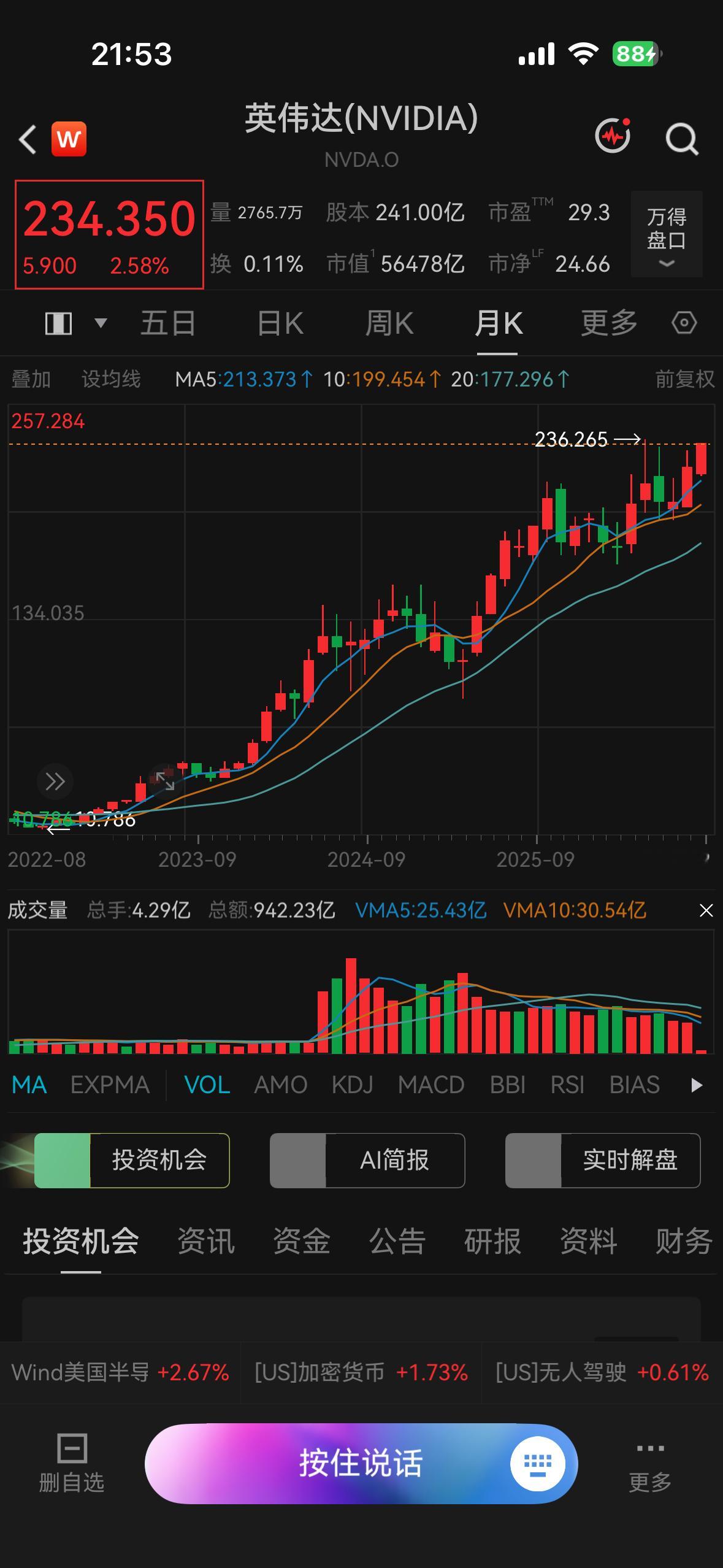This screenshot has width=723, height=1568.
Task: Tap the VMA10:30.54亿 label
Action: click(x=575, y=910)
